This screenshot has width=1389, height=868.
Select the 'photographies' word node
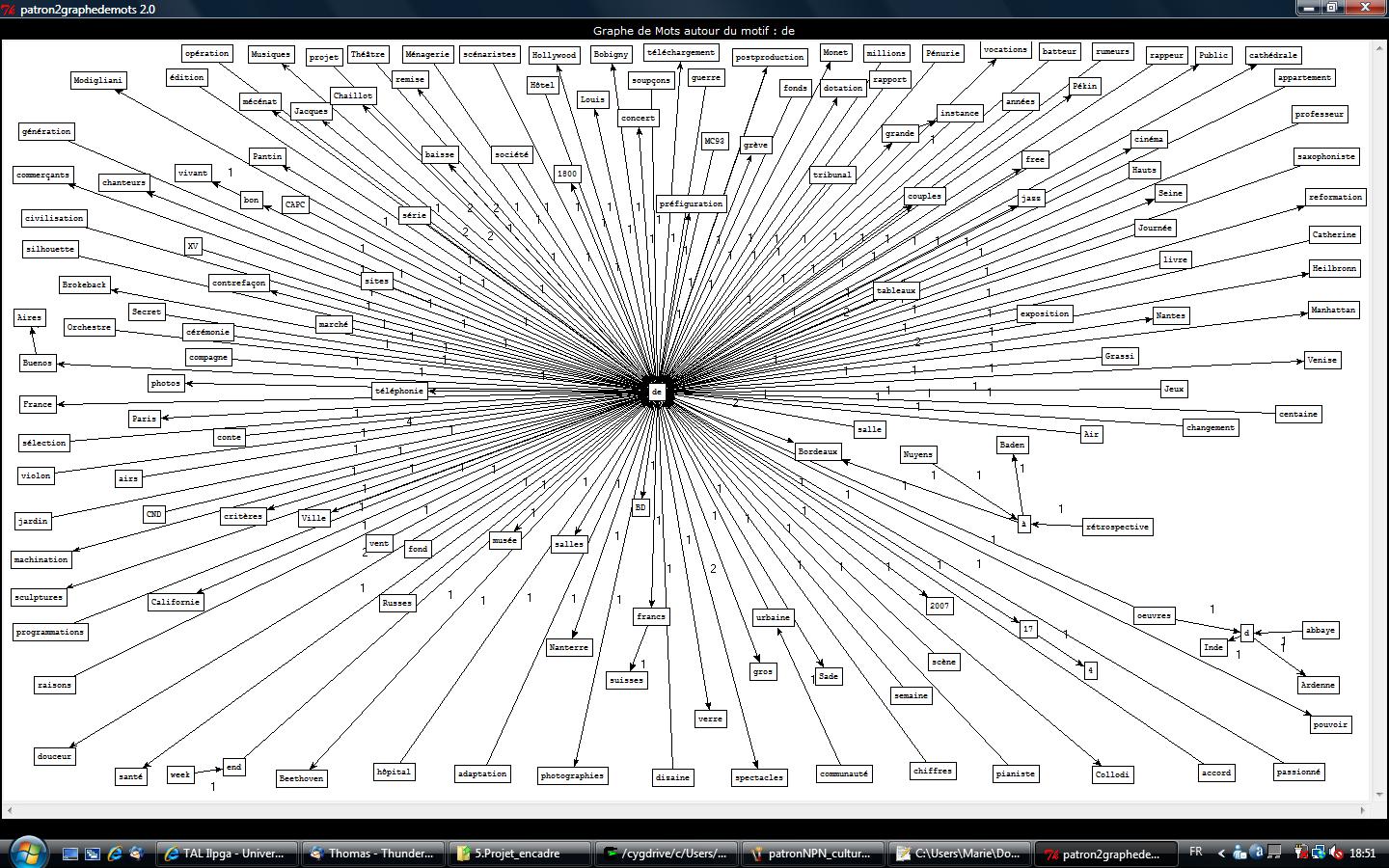click(x=572, y=776)
